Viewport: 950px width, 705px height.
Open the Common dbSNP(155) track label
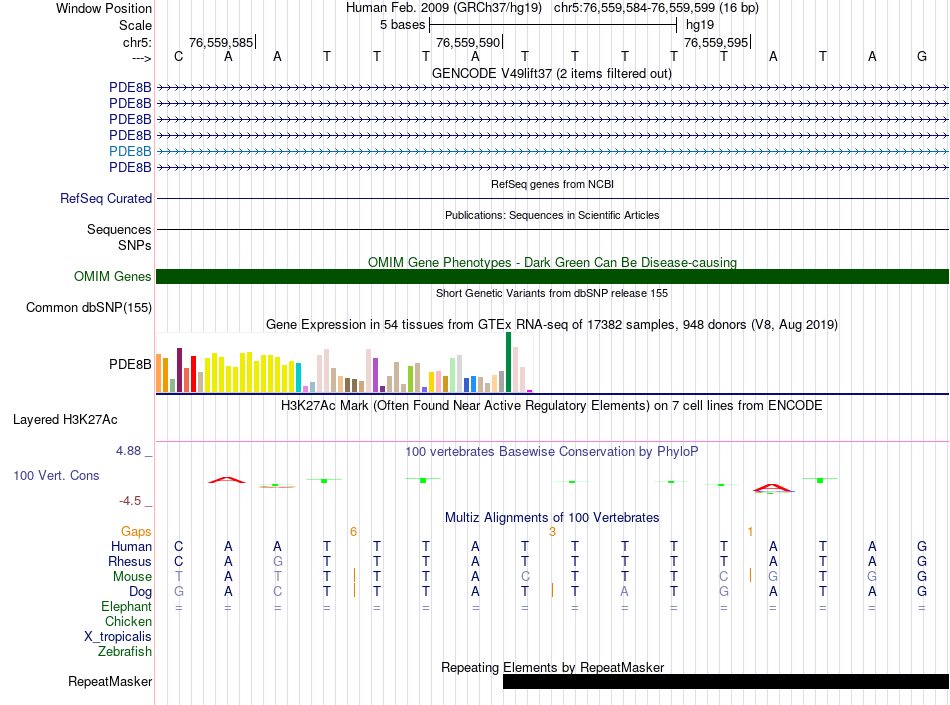88,308
